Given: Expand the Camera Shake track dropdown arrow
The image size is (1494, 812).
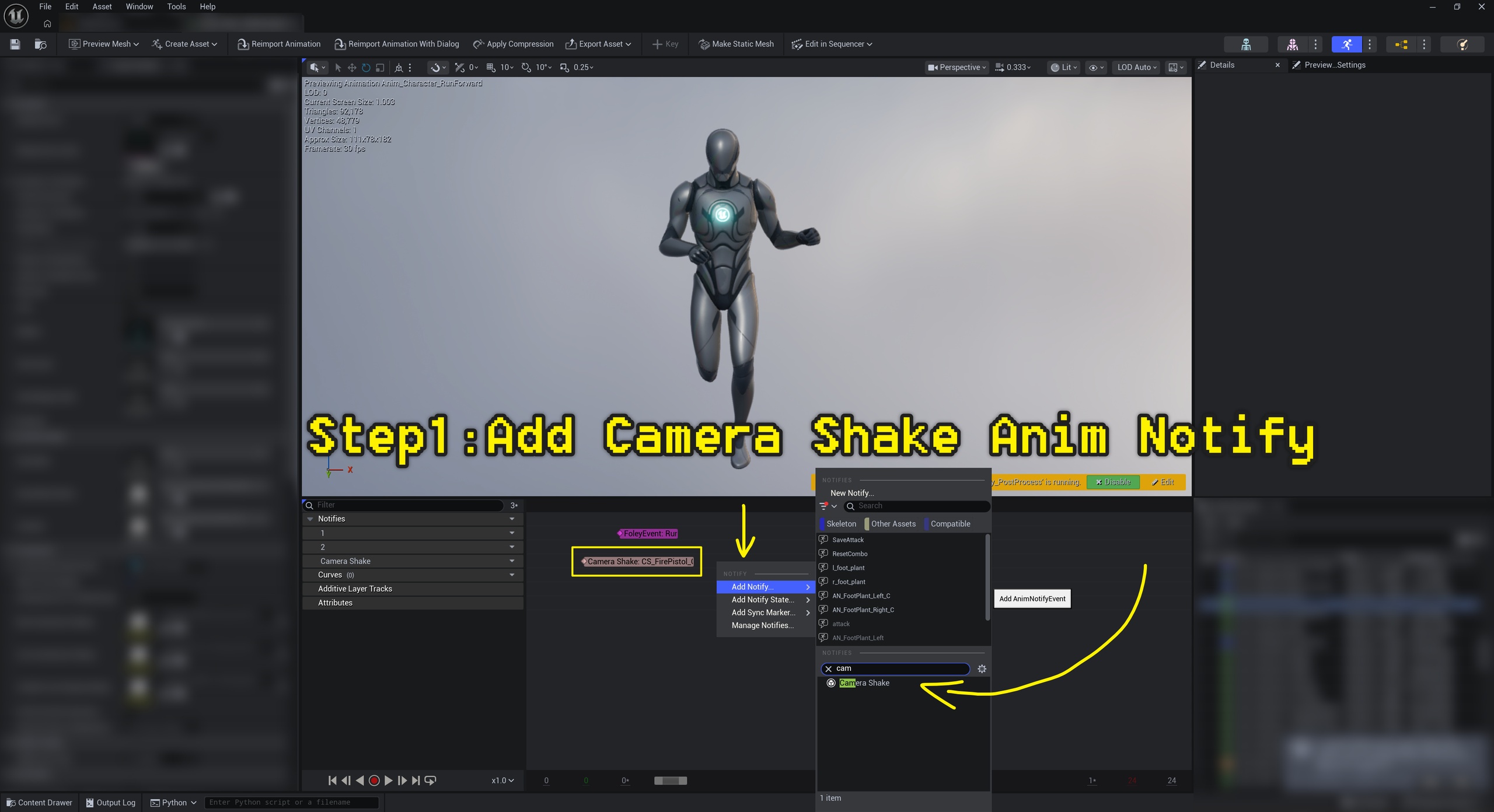Looking at the screenshot, I should (512, 561).
